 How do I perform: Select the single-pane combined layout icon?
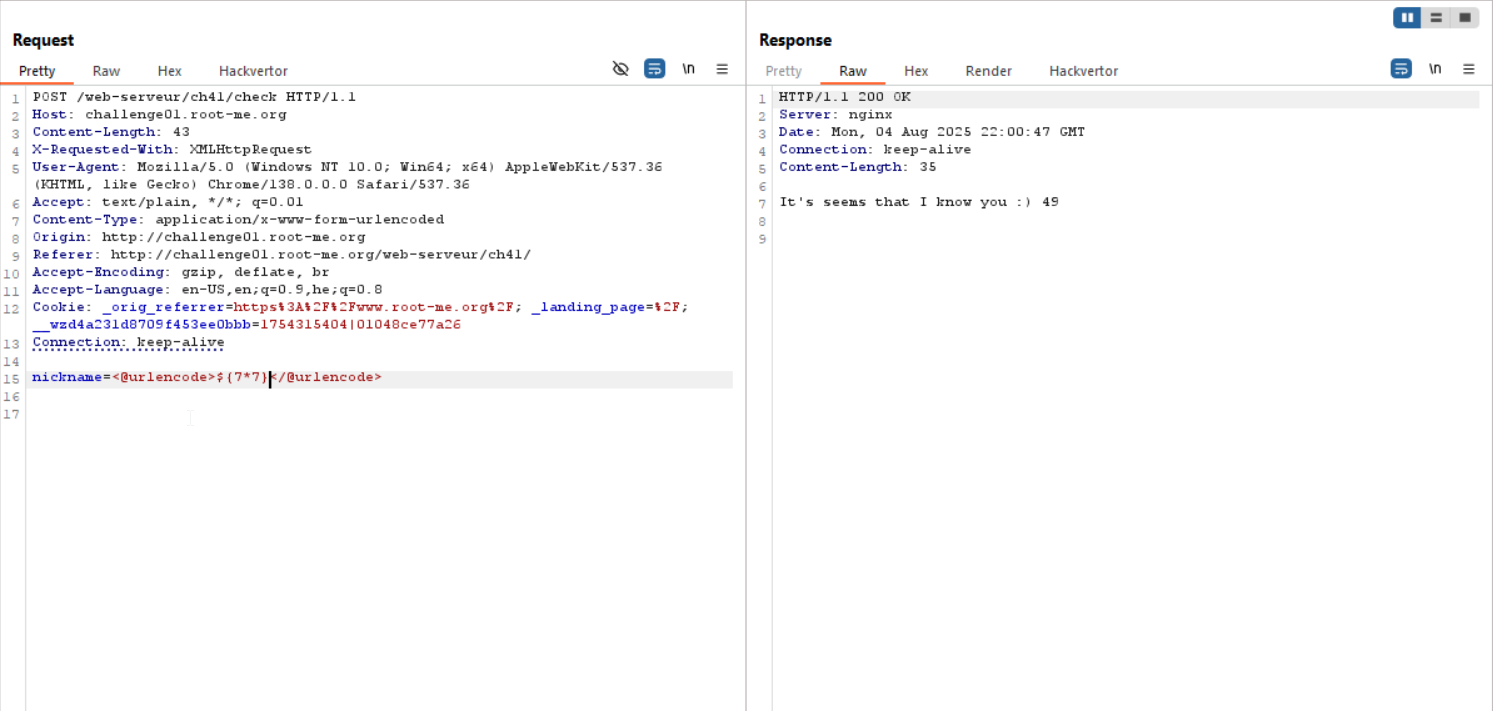[x=1464, y=17]
